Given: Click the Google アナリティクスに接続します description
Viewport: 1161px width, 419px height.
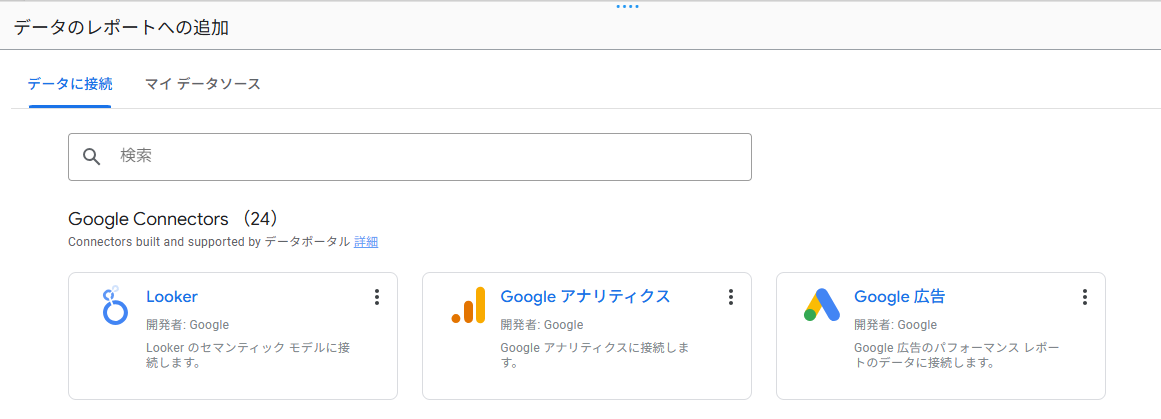Looking at the screenshot, I should click(x=595, y=355).
